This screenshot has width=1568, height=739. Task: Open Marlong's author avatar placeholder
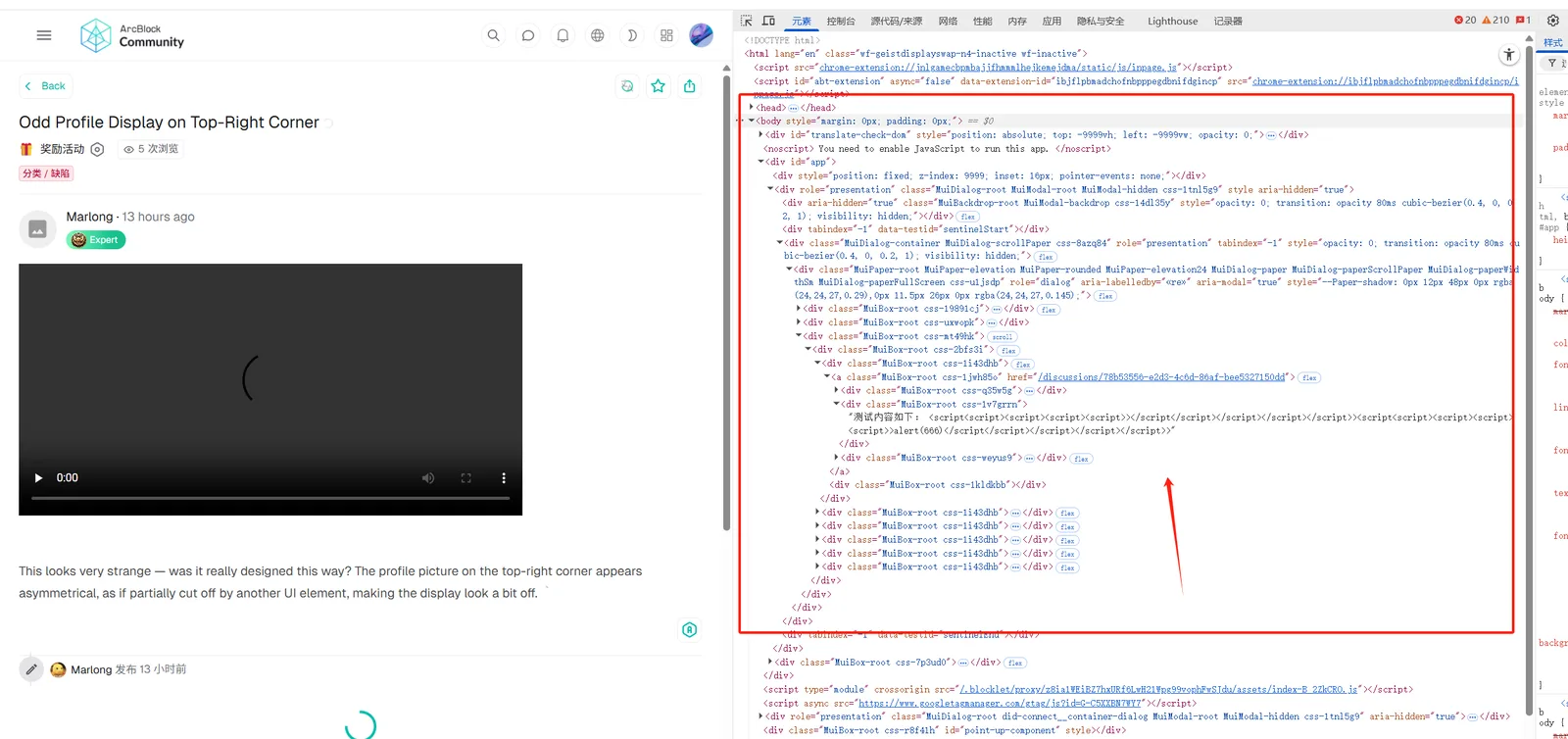(x=37, y=228)
